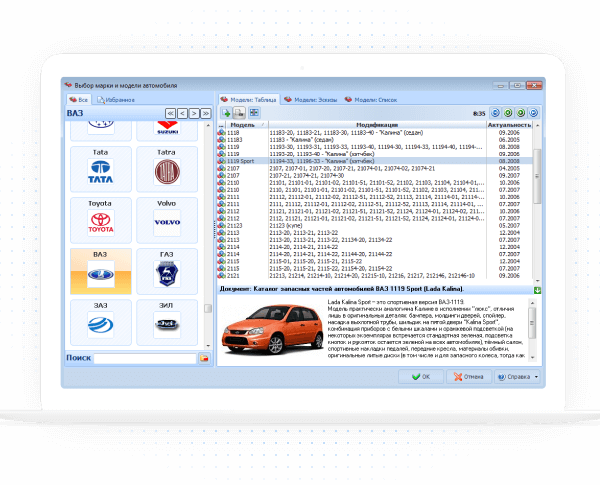Jump to first brand page (<<)

click(x=170, y=113)
